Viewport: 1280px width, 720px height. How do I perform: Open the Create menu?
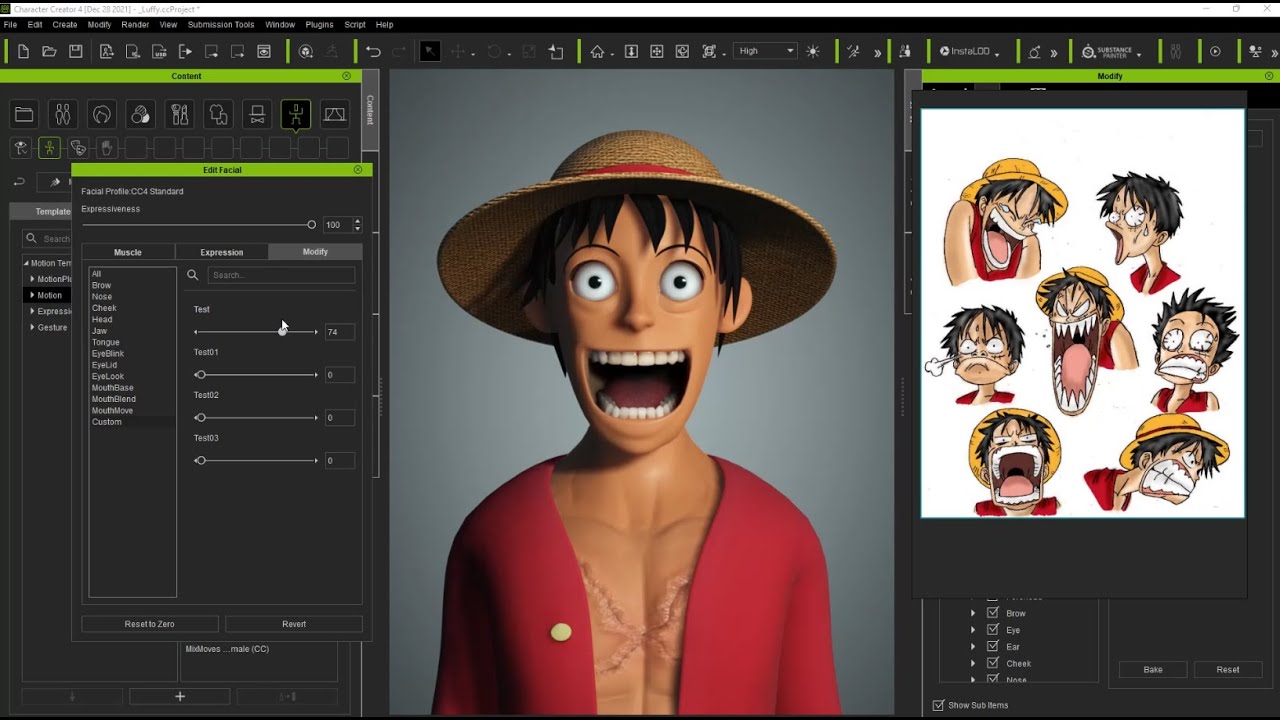(x=64, y=24)
